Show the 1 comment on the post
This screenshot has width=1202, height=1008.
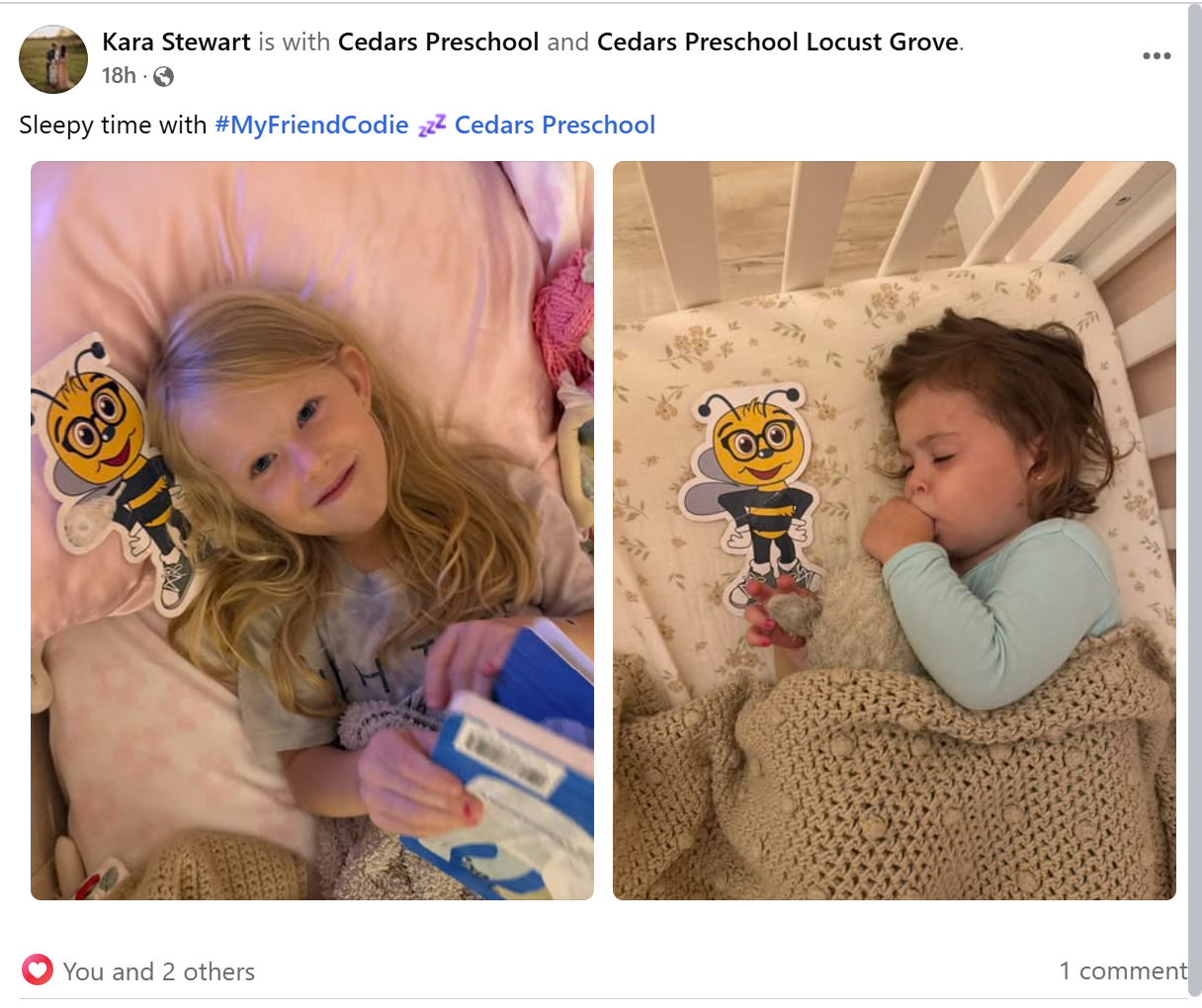1123,971
